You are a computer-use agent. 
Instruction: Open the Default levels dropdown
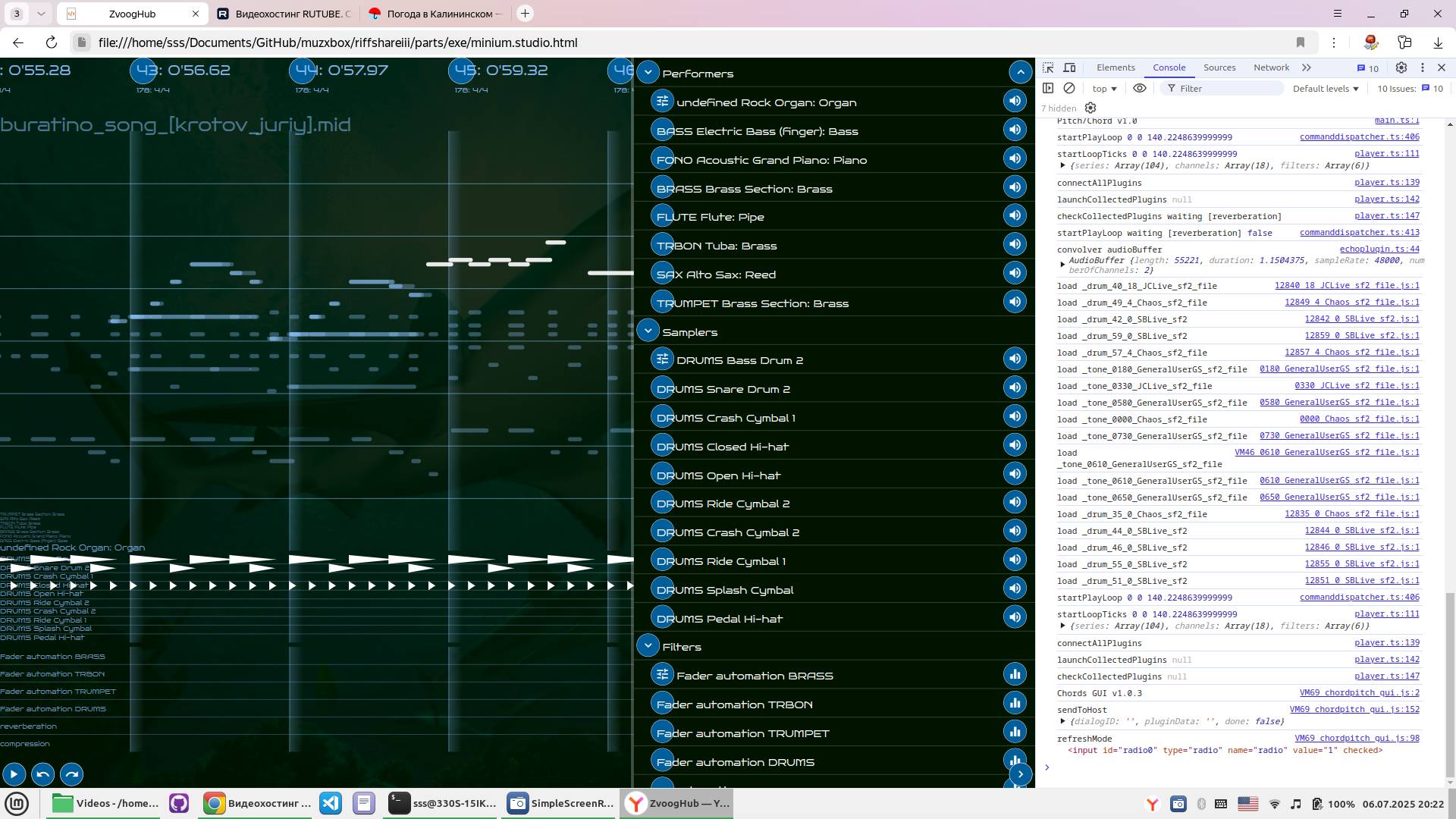(x=1325, y=89)
